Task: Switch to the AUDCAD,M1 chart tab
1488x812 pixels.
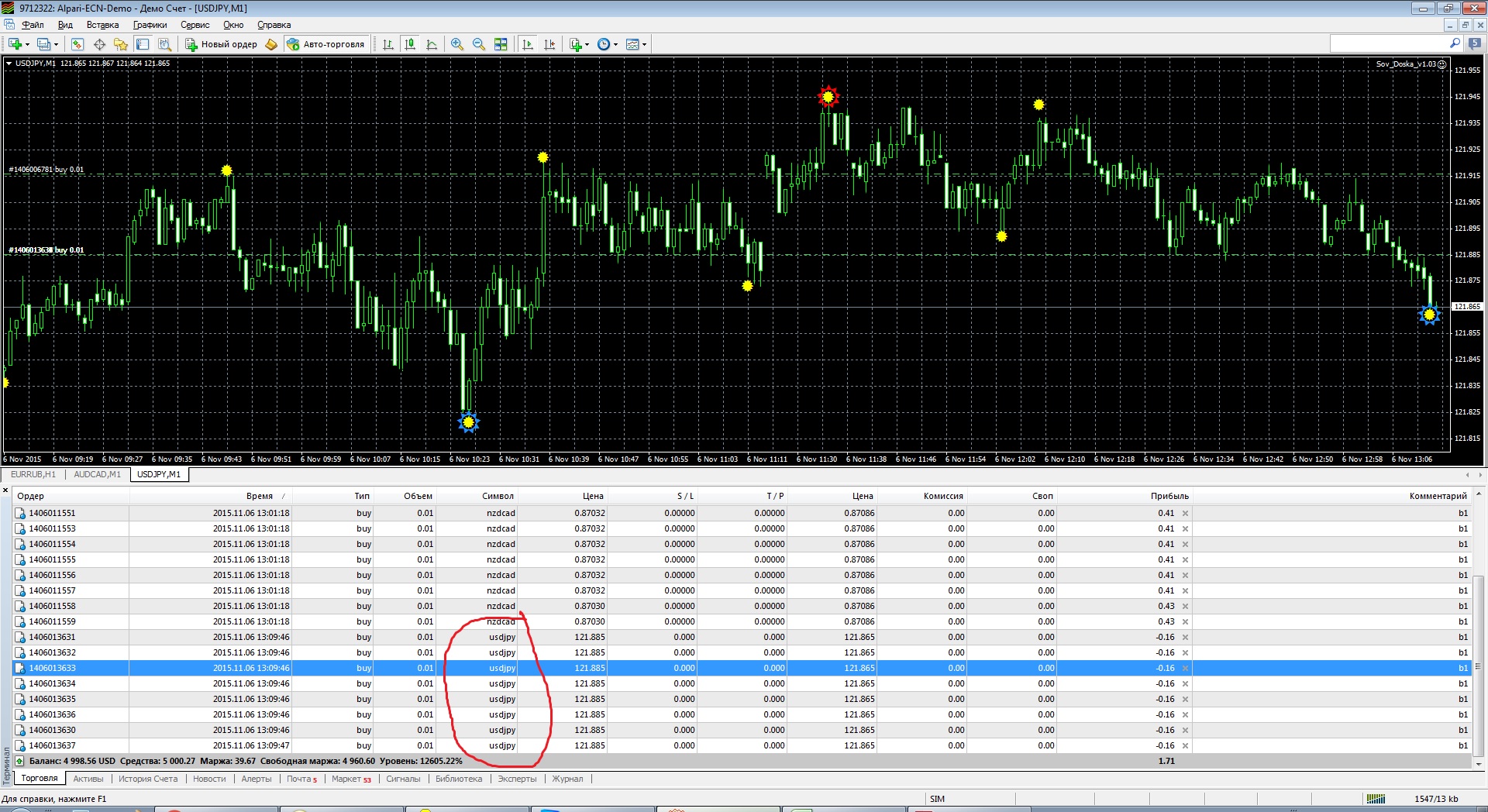Action: (97, 474)
